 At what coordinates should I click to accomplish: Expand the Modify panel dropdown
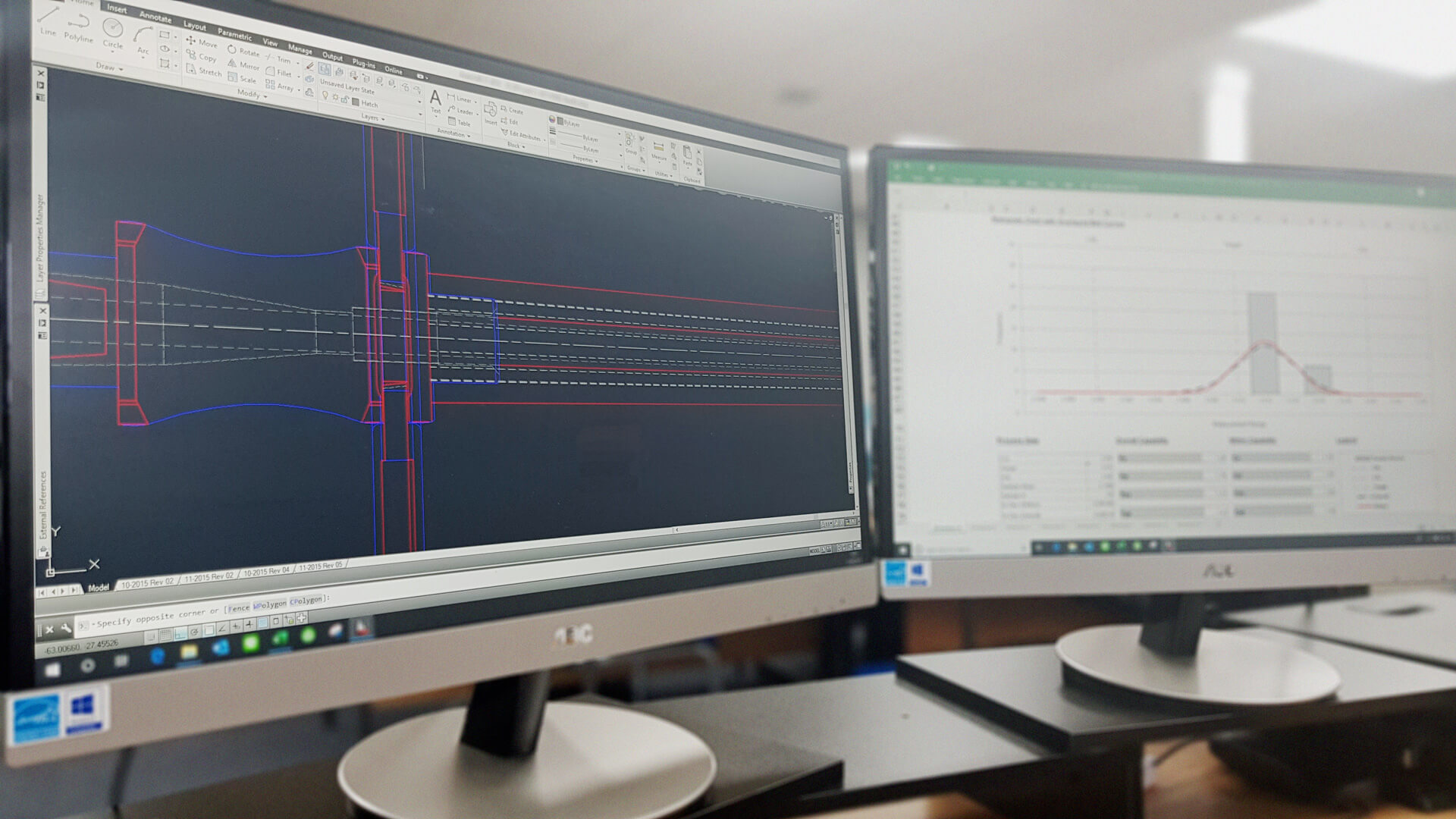click(x=252, y=94)
